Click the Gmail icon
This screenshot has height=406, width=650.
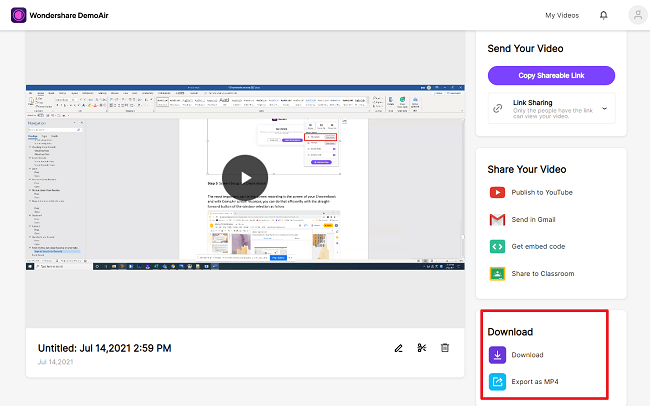coord(497,219)
